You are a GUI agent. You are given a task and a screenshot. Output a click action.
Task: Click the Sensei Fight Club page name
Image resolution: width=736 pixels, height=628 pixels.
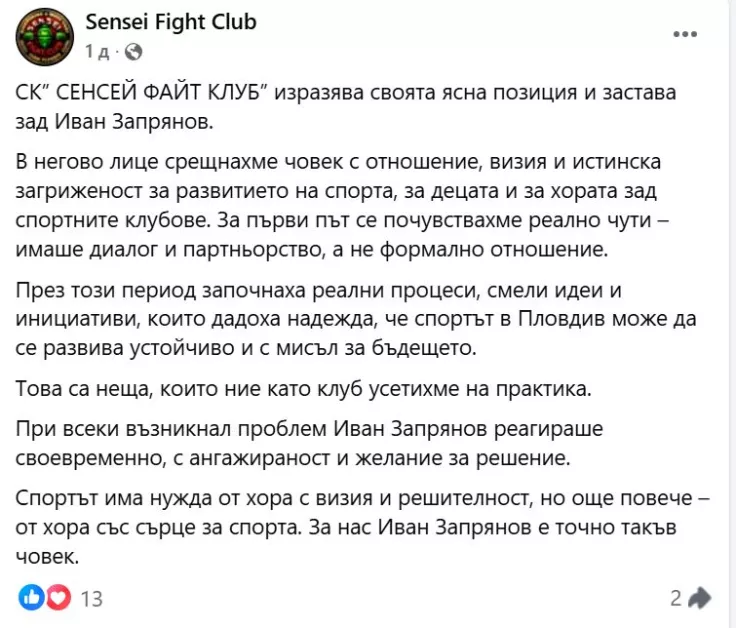click(171, 22)
